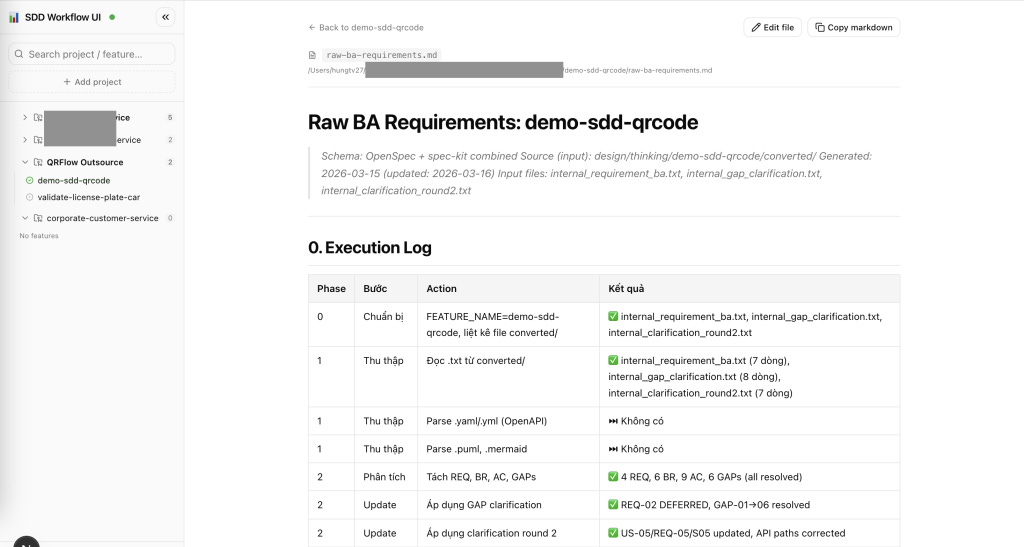
Task: Click the 0. Execution Log heading
Action: pos(370,247)
